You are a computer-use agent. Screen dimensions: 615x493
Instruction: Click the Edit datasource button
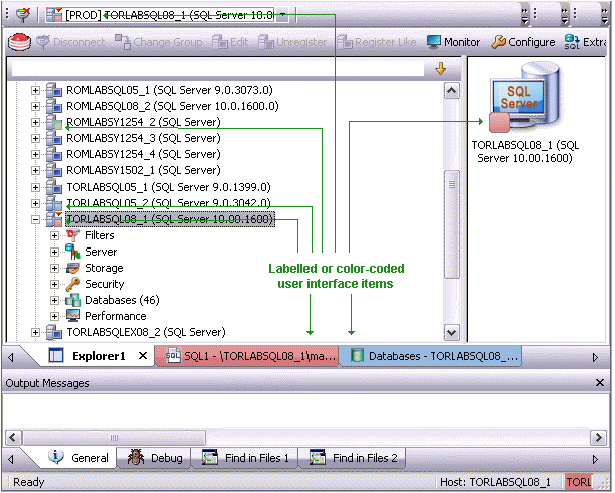tap(230, 42)
